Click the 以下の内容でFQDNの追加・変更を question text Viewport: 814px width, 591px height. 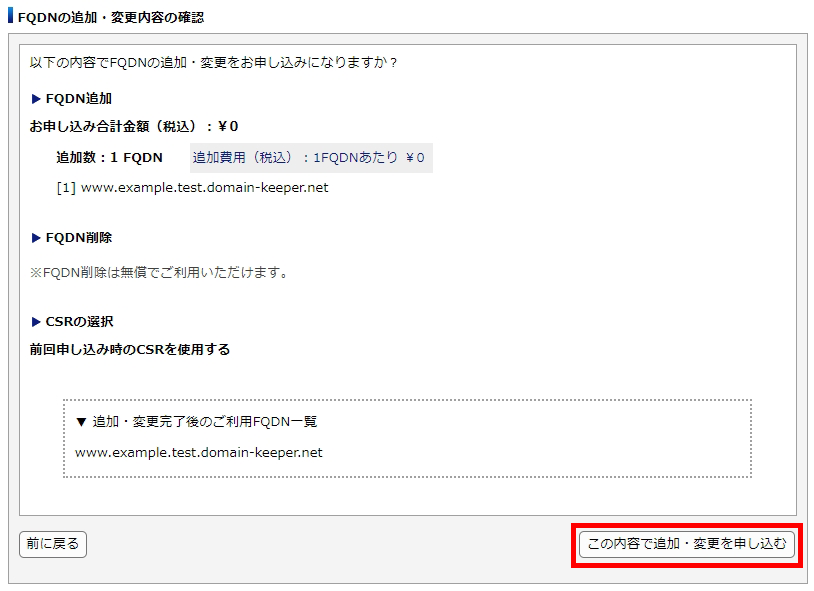(x=213, y=62)
